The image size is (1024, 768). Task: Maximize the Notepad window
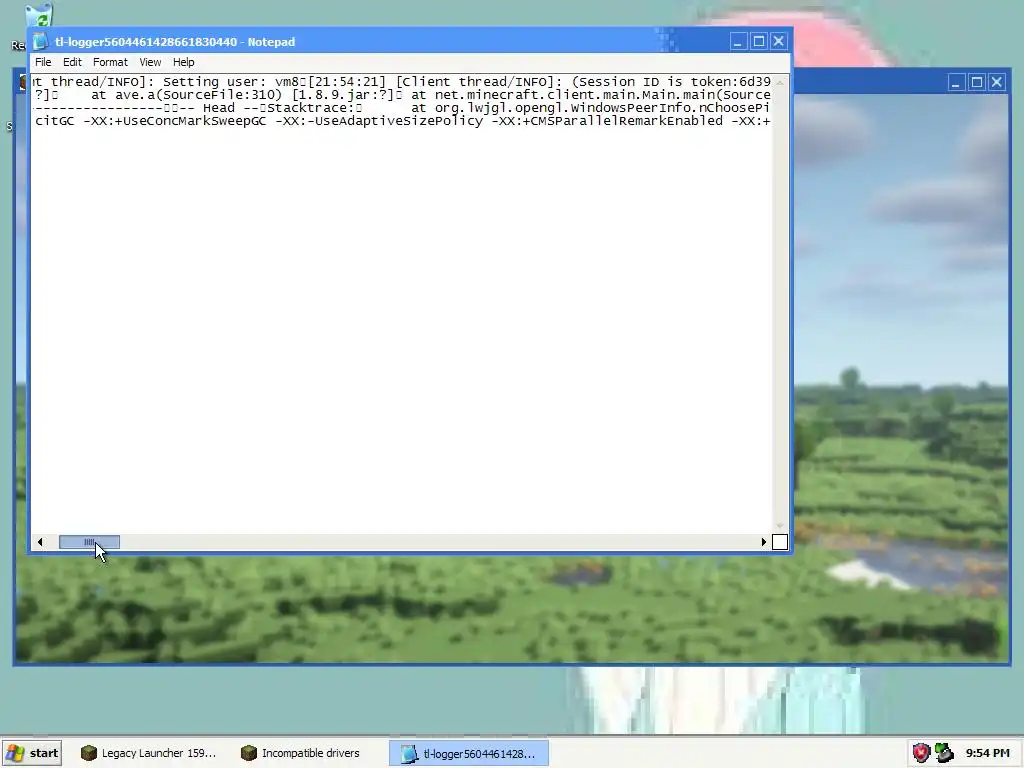click(x=758, y=42)
